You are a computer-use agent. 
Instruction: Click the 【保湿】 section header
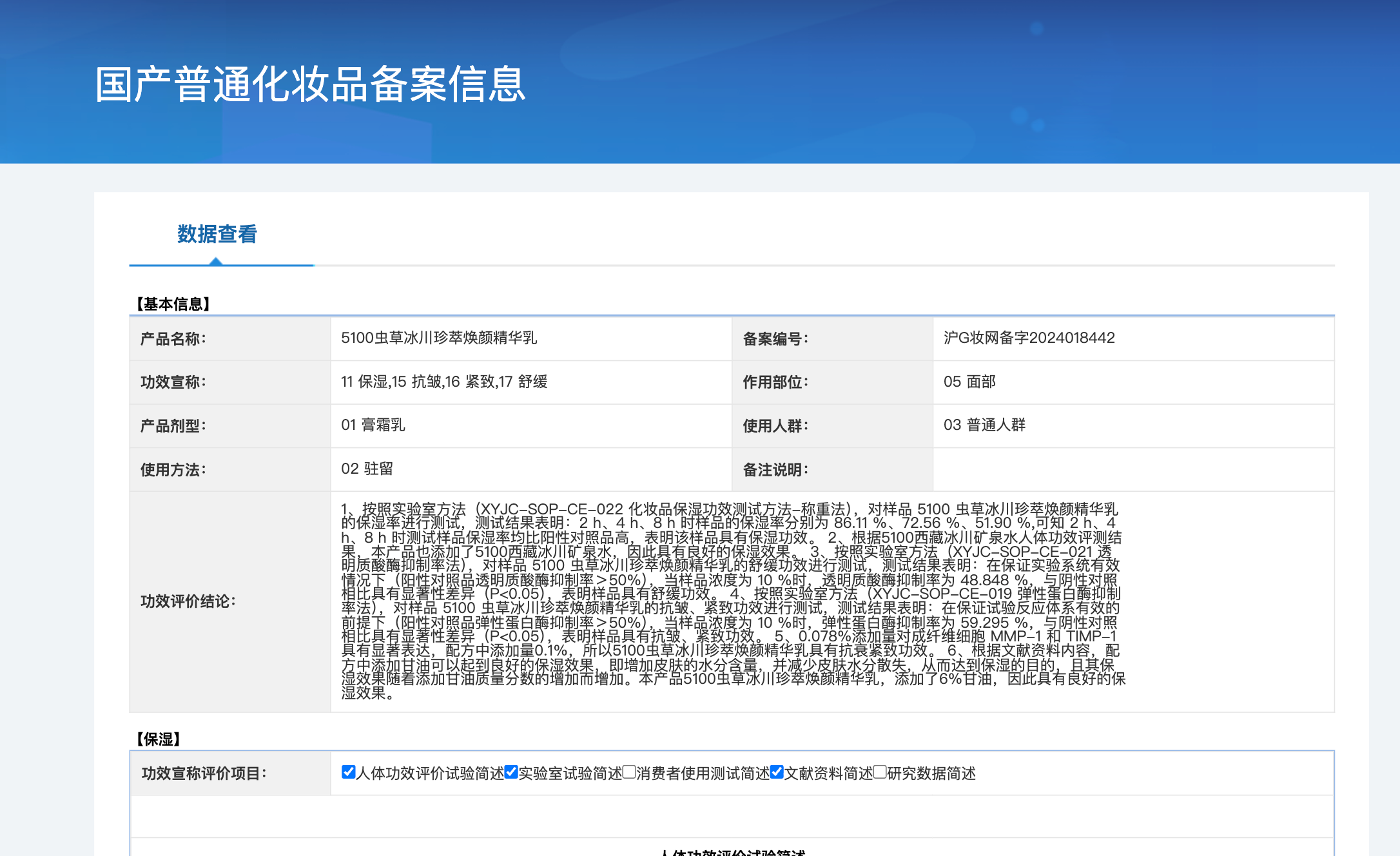[x=158, y=739]
